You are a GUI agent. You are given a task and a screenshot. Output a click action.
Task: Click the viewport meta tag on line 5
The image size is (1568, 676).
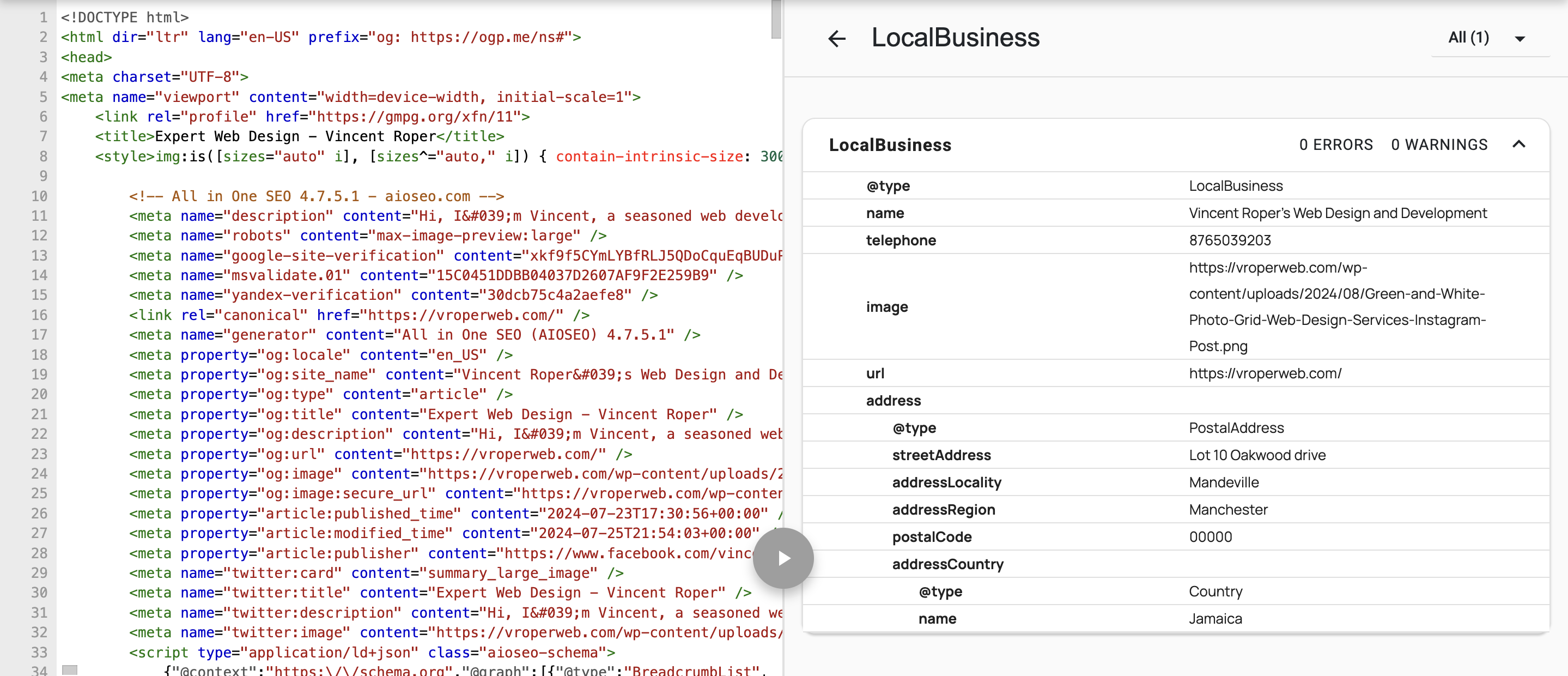click(x=351, y=97)
